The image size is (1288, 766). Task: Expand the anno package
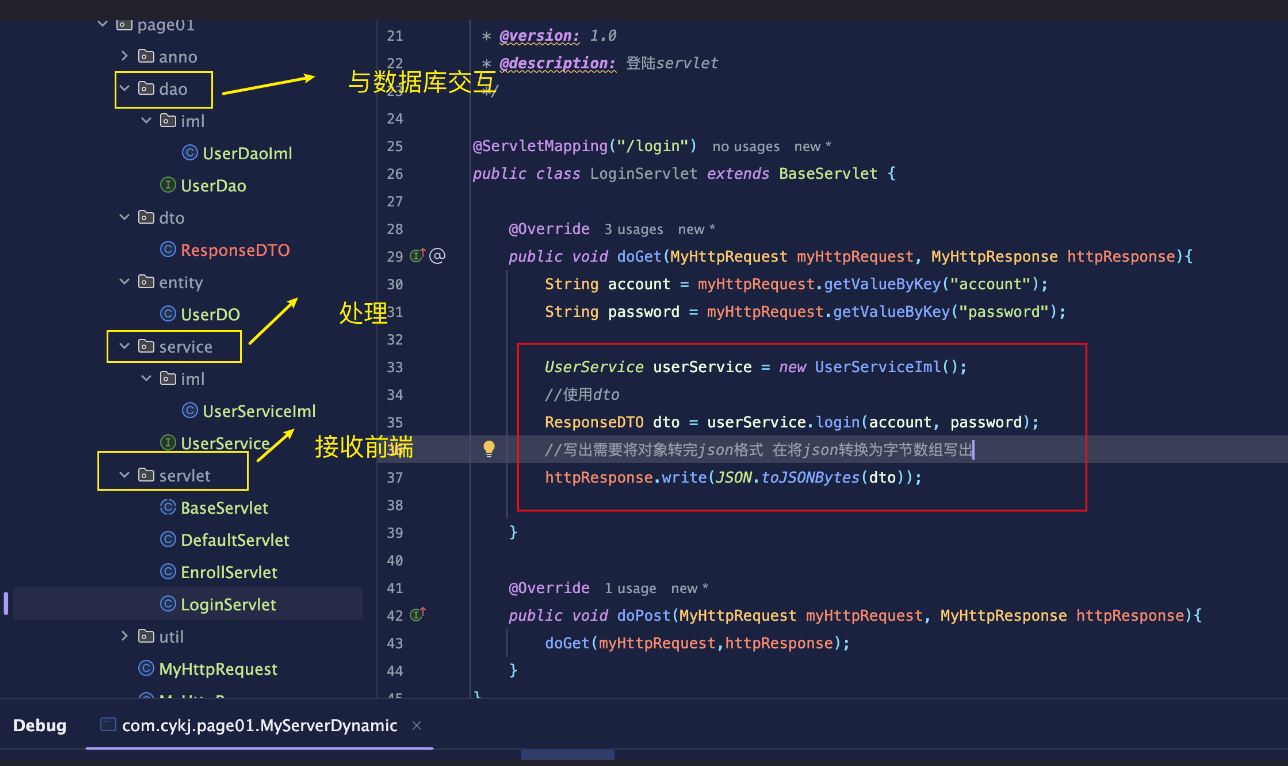(124, 56)
